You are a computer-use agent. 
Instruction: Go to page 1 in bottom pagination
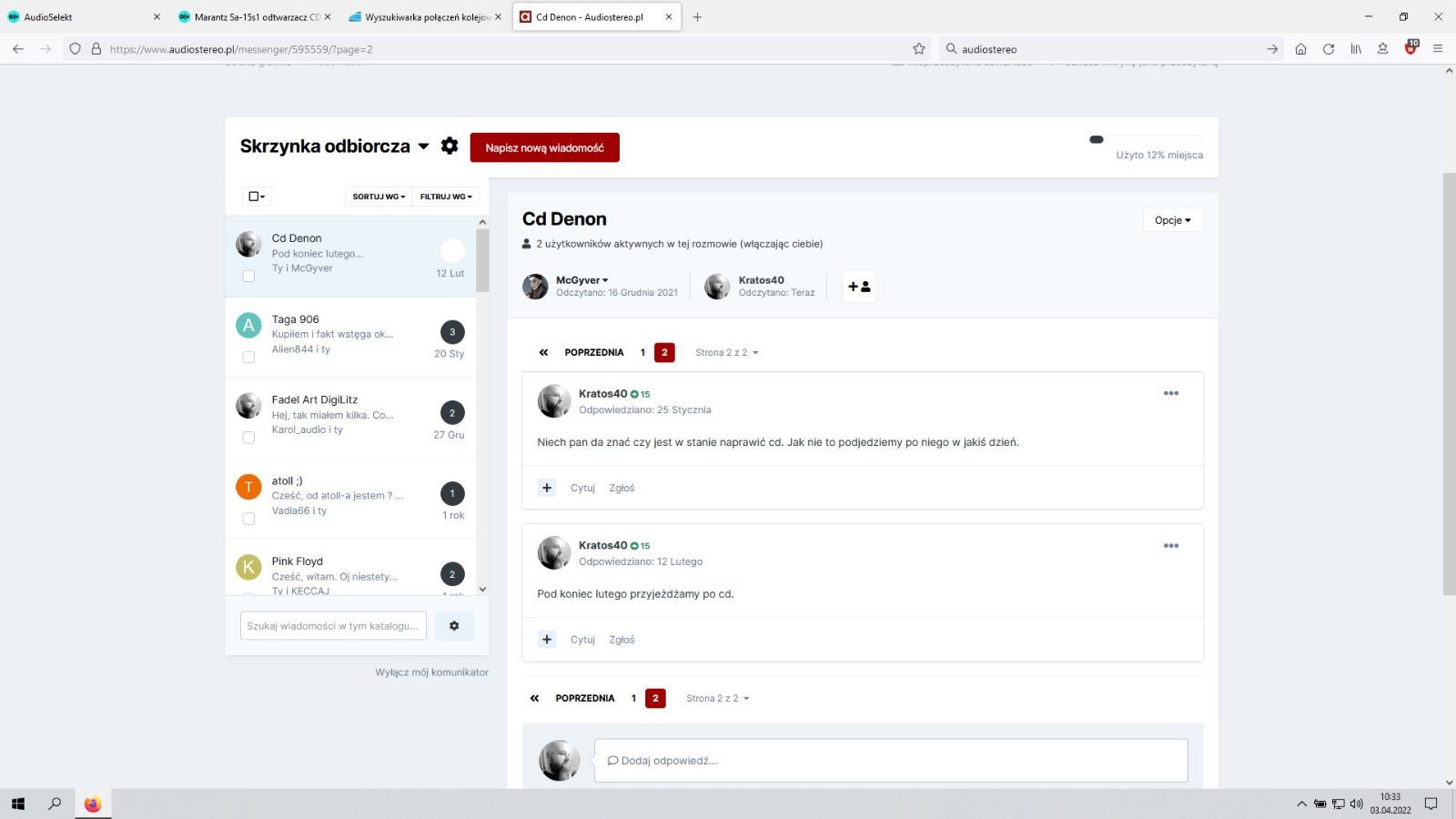(633, 698)
